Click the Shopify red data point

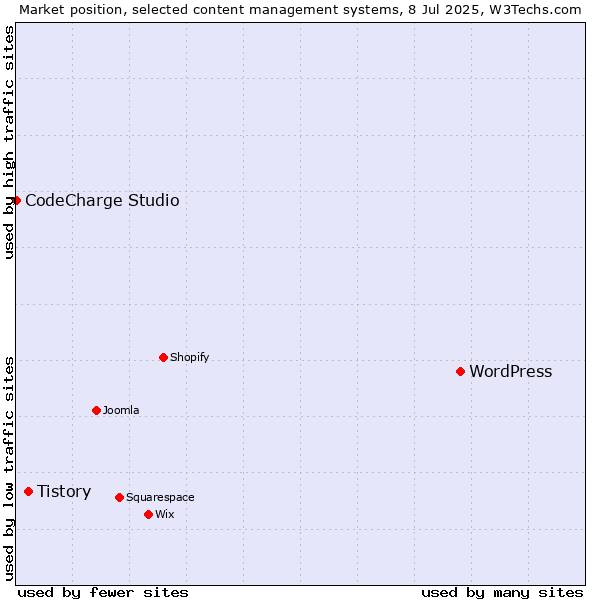(x=163, y=357)
